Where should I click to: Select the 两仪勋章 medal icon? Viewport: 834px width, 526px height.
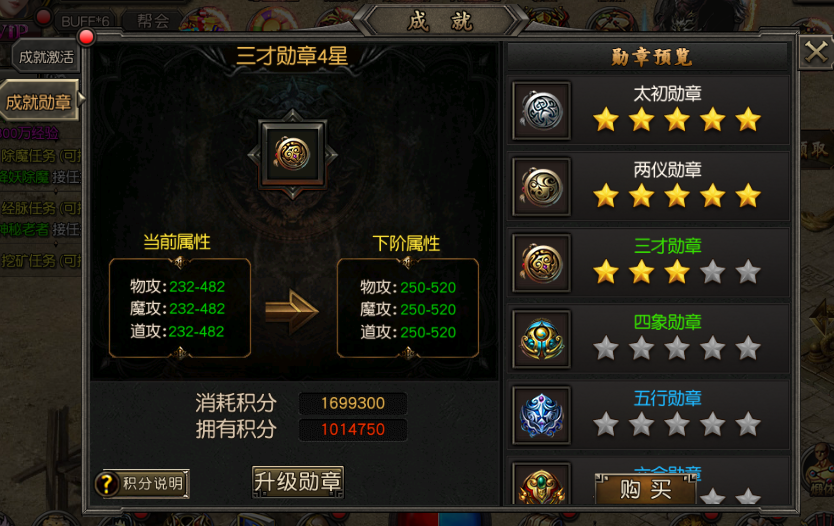[541, 187]
